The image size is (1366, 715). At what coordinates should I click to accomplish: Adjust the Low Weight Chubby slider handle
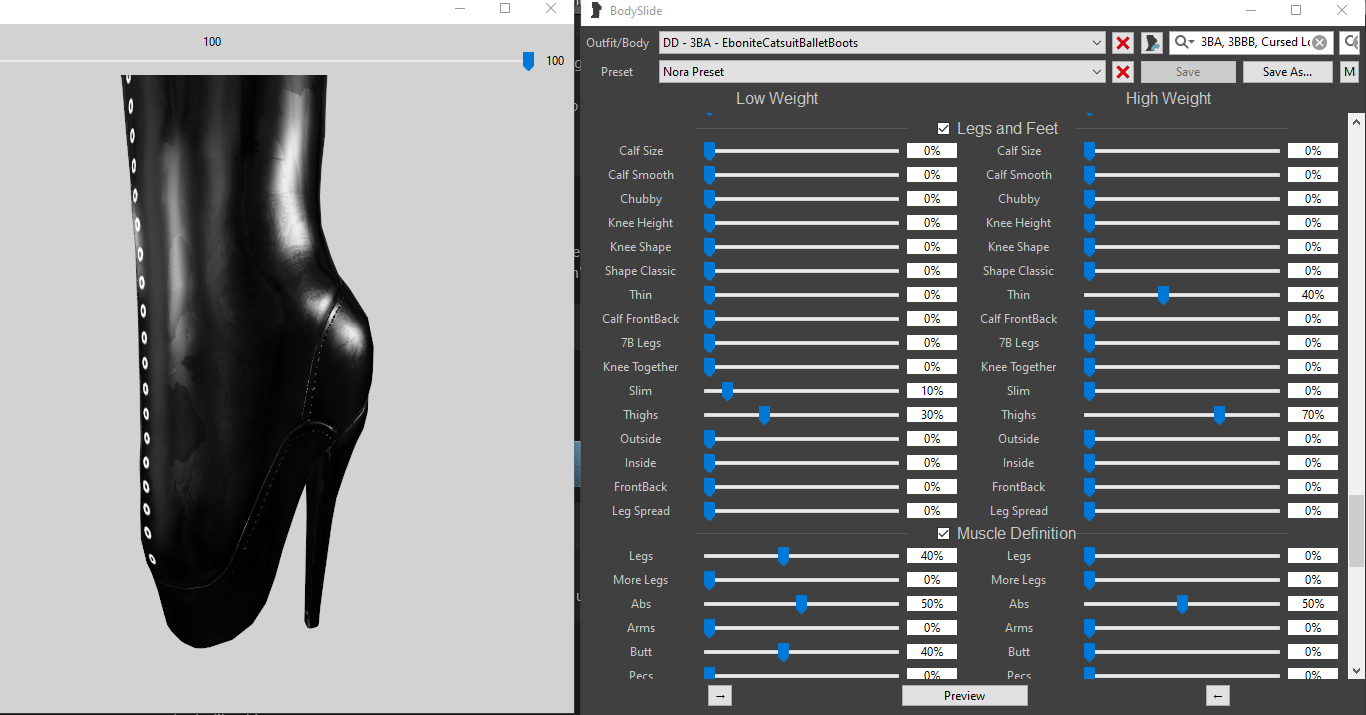709,199
